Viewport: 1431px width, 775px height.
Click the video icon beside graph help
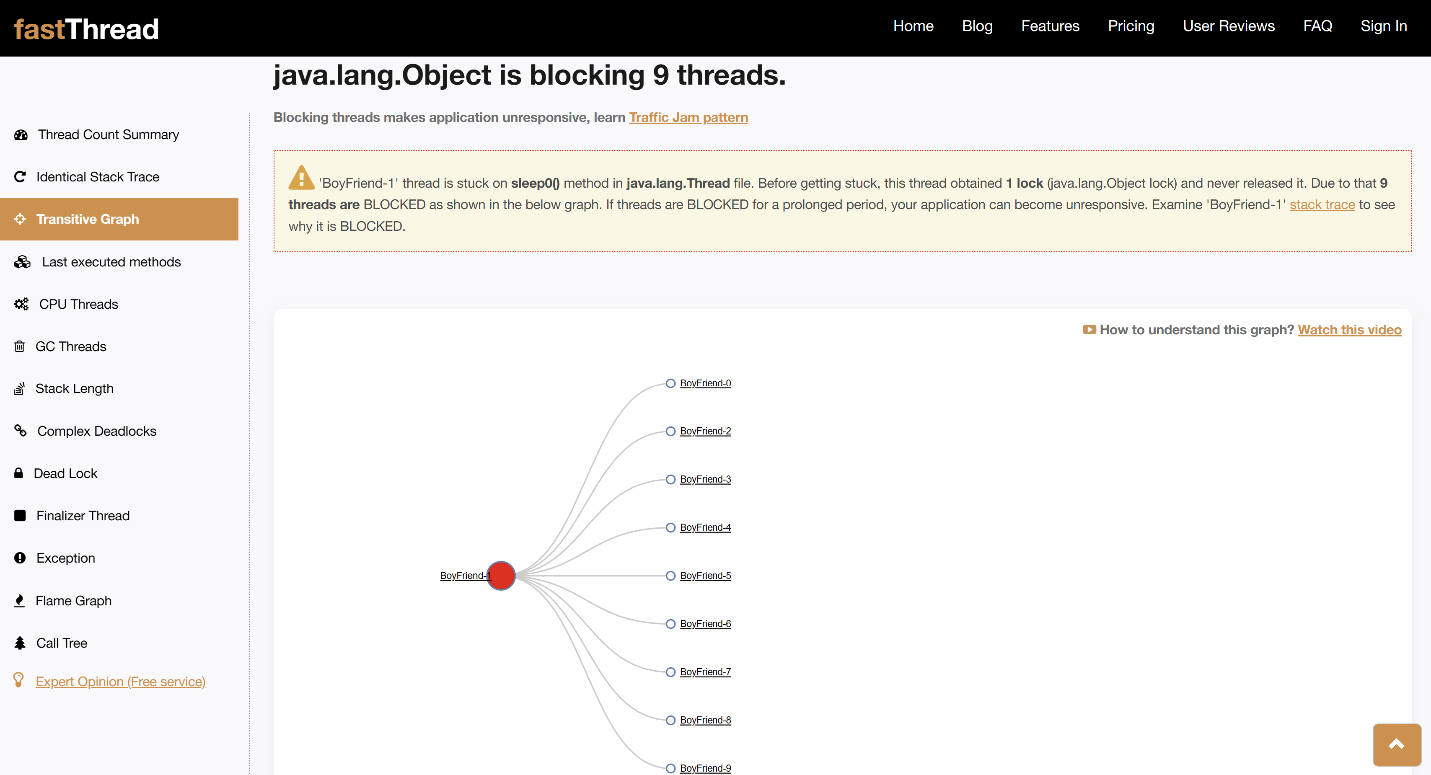[x=1089, y=330]
